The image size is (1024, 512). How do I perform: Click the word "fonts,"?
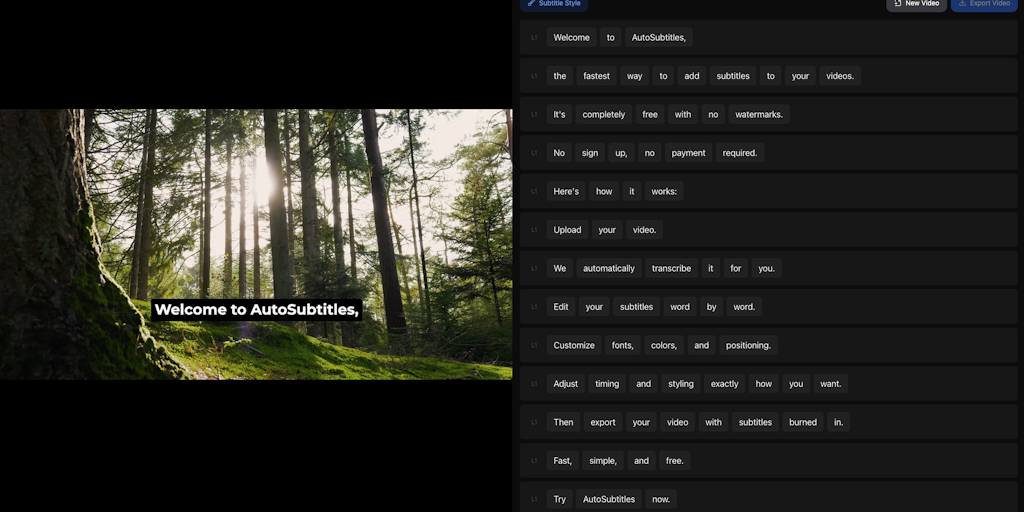(623, 345)
